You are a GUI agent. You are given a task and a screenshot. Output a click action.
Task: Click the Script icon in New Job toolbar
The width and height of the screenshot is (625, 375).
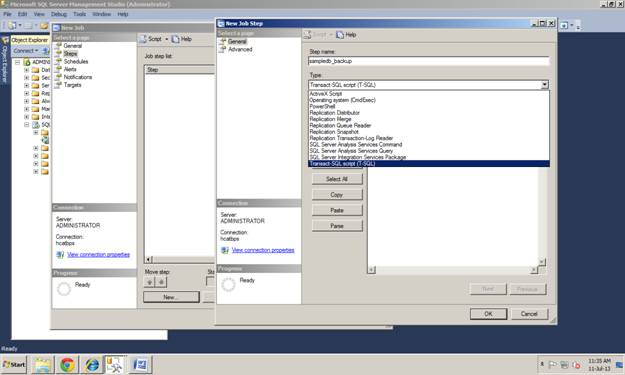point(143,39)
